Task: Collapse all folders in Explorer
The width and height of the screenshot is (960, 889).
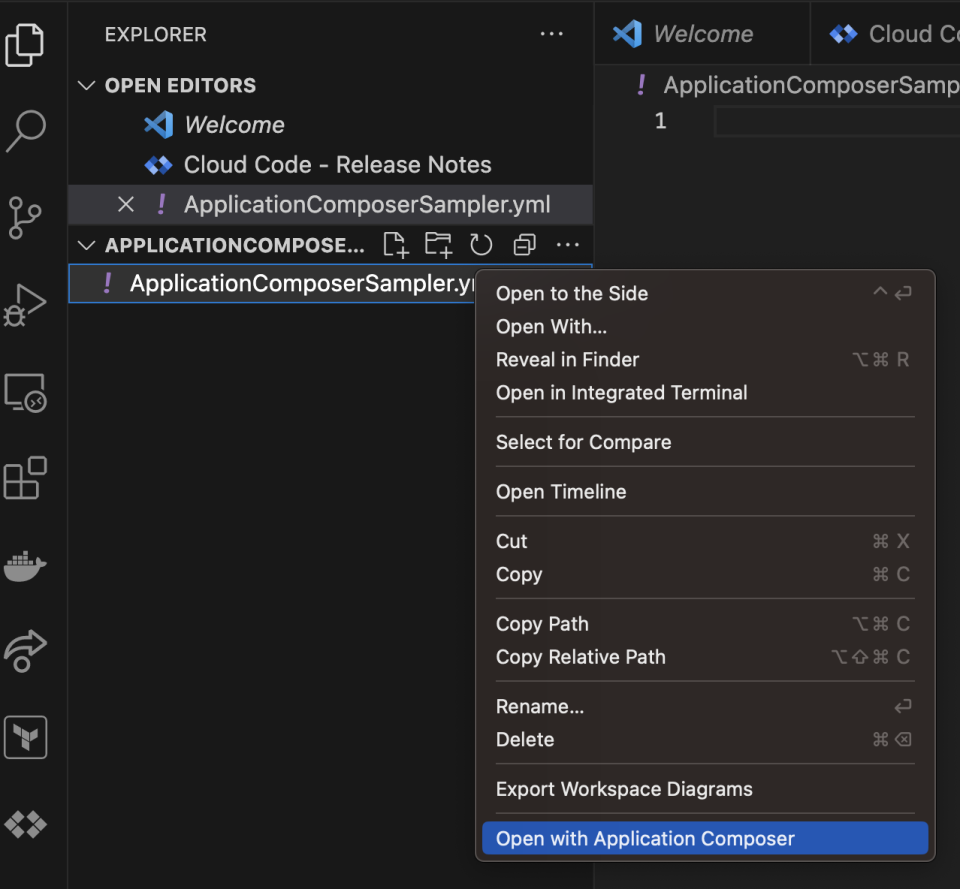Action: pyautogui.click(x=524, y=244)
